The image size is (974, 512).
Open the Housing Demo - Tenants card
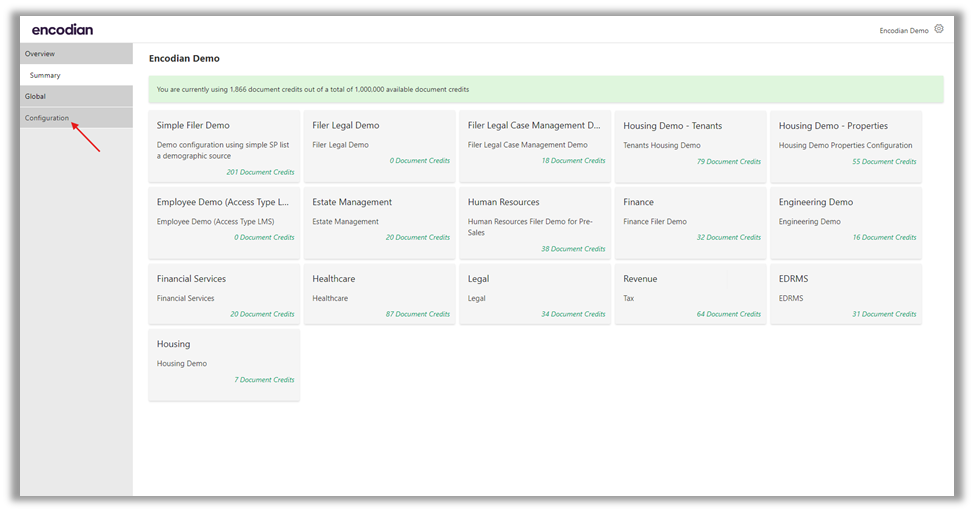[x=690, y=146]
